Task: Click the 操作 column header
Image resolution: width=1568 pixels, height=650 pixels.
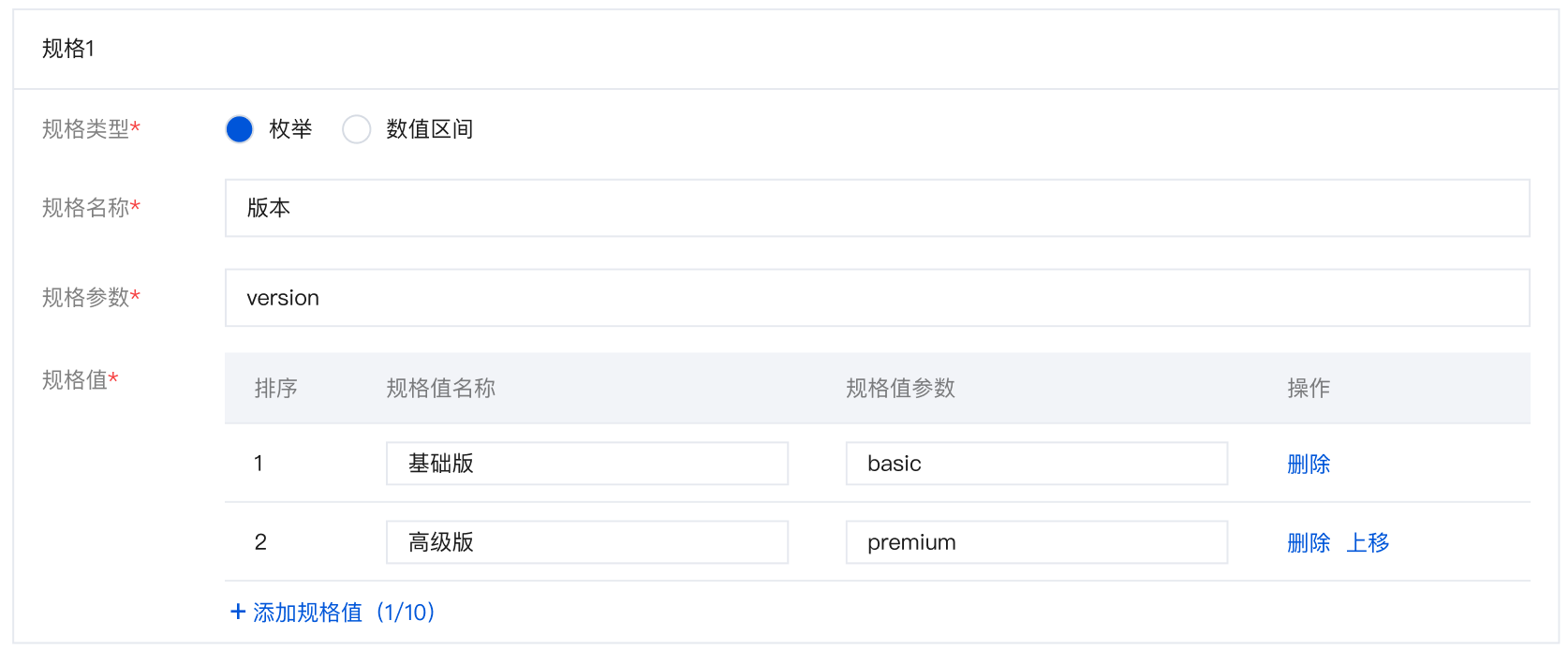Action: (1309, 388)
